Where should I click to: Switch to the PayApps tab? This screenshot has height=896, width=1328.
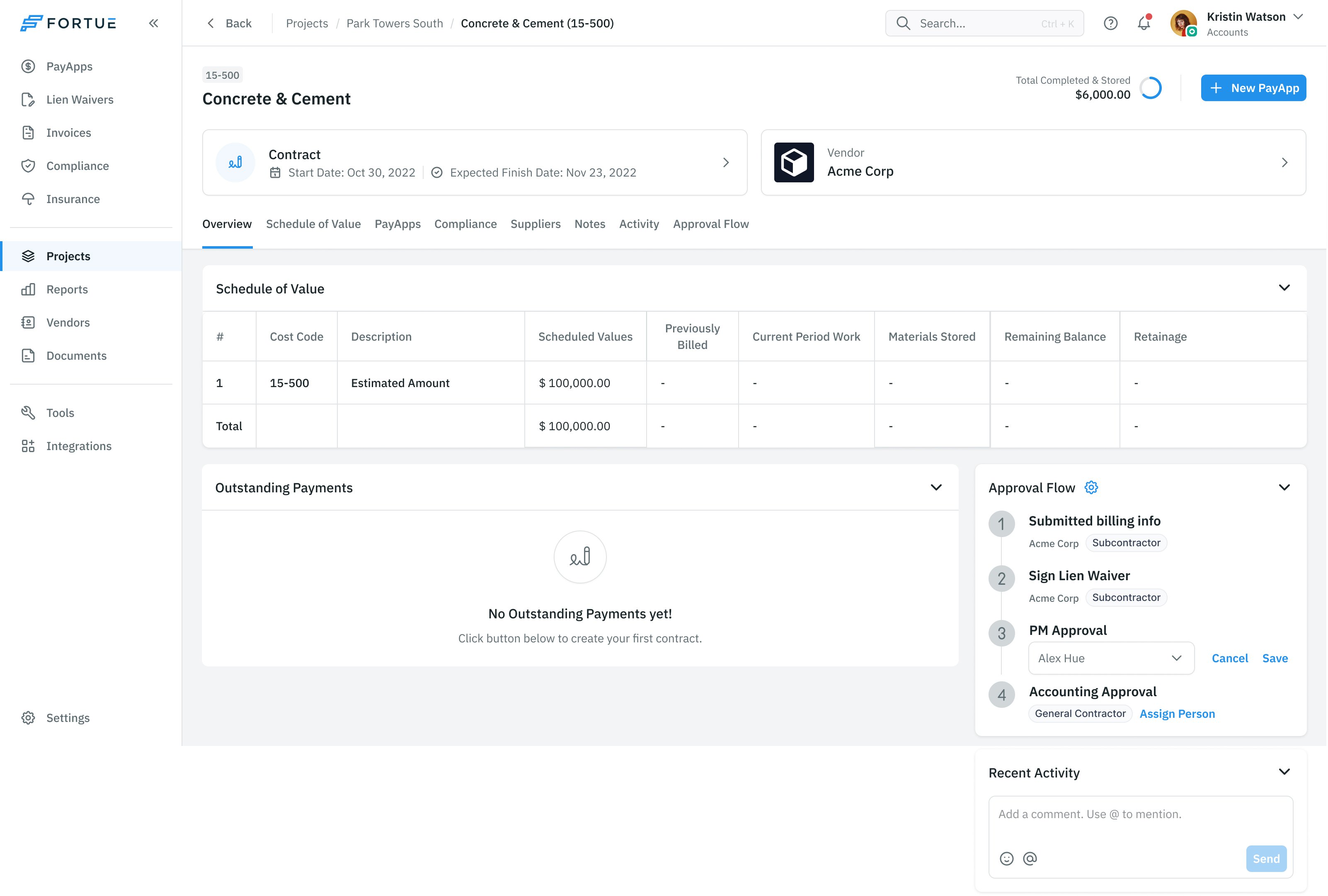click(x=398, y=224)
